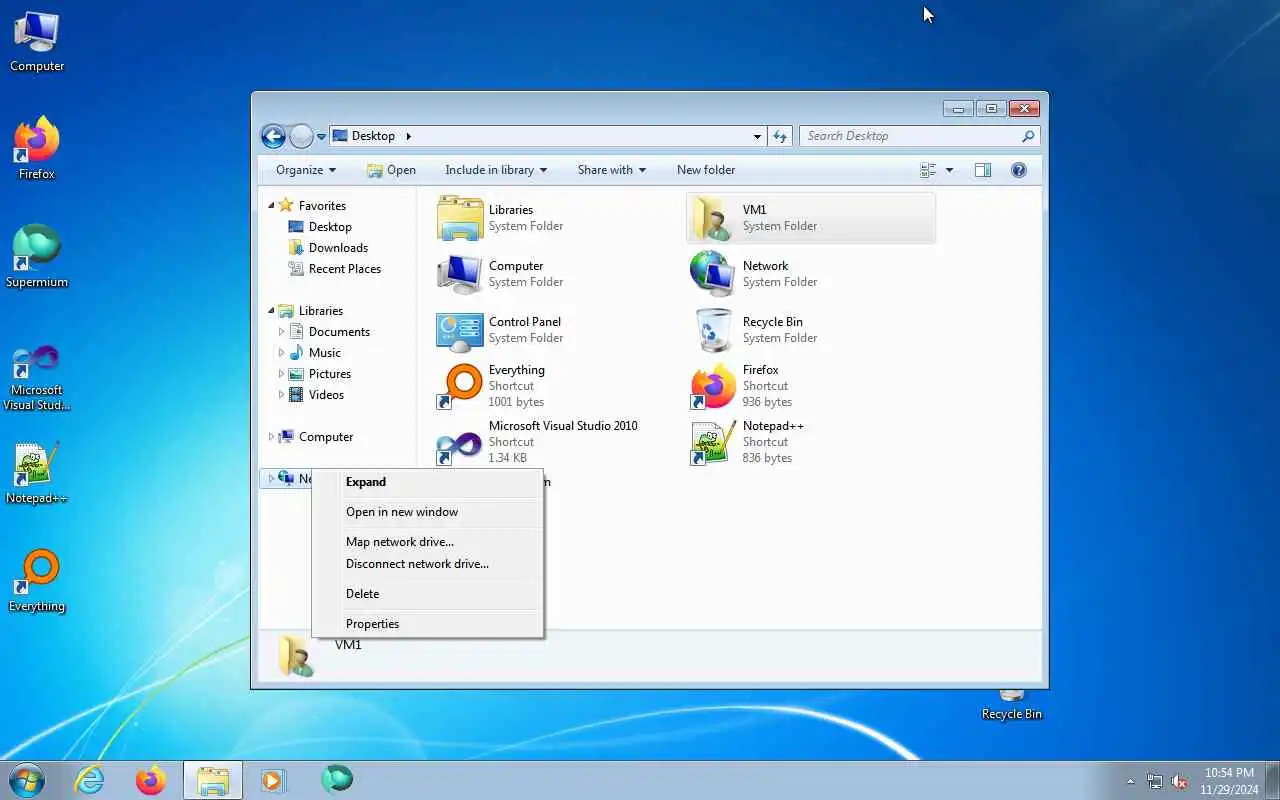Collapse the Libraries tree group
The width and height of the screenshot is (1280, 800).
pos(271,311)
